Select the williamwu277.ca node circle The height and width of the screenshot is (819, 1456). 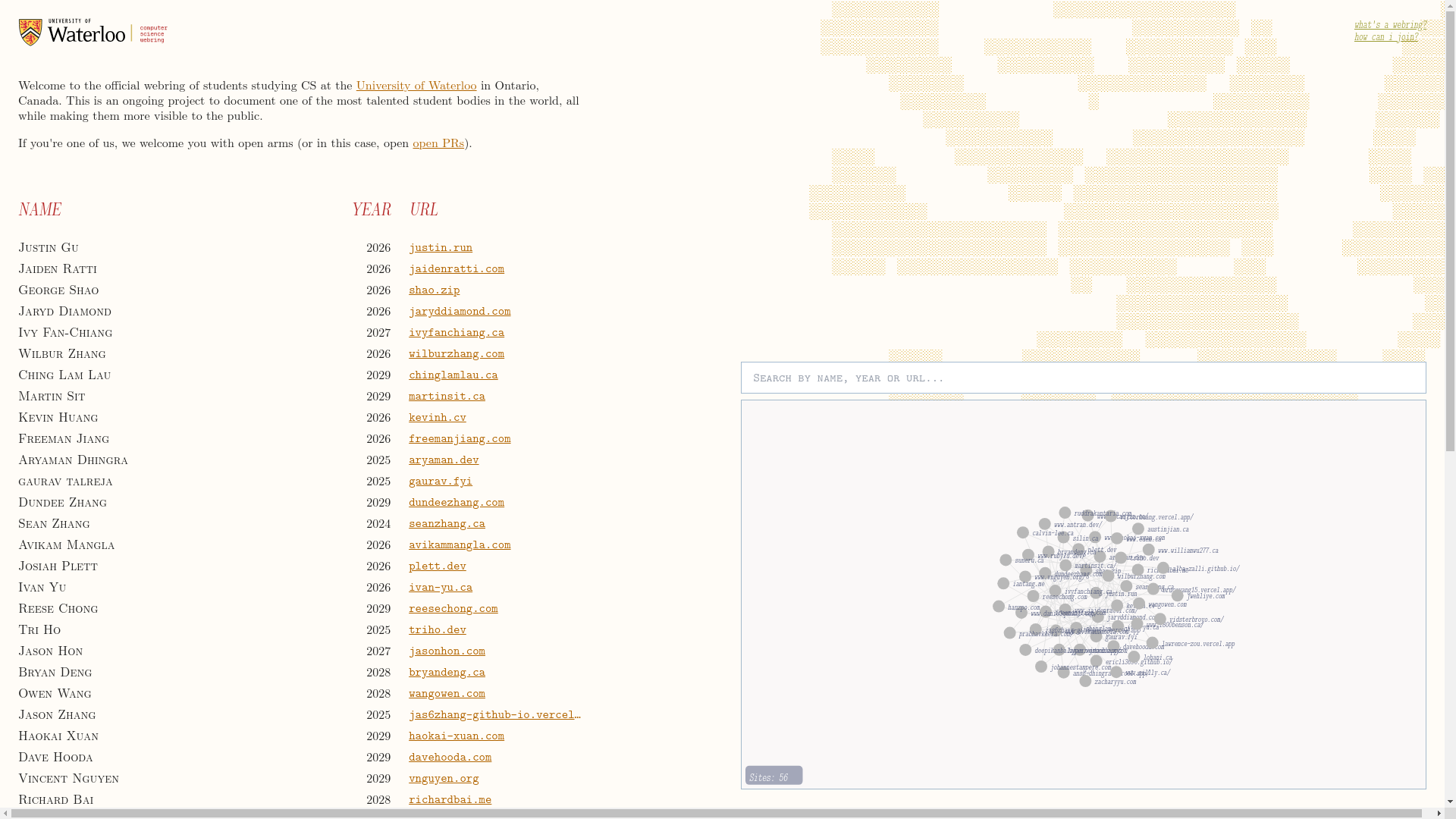(1149, 551)
